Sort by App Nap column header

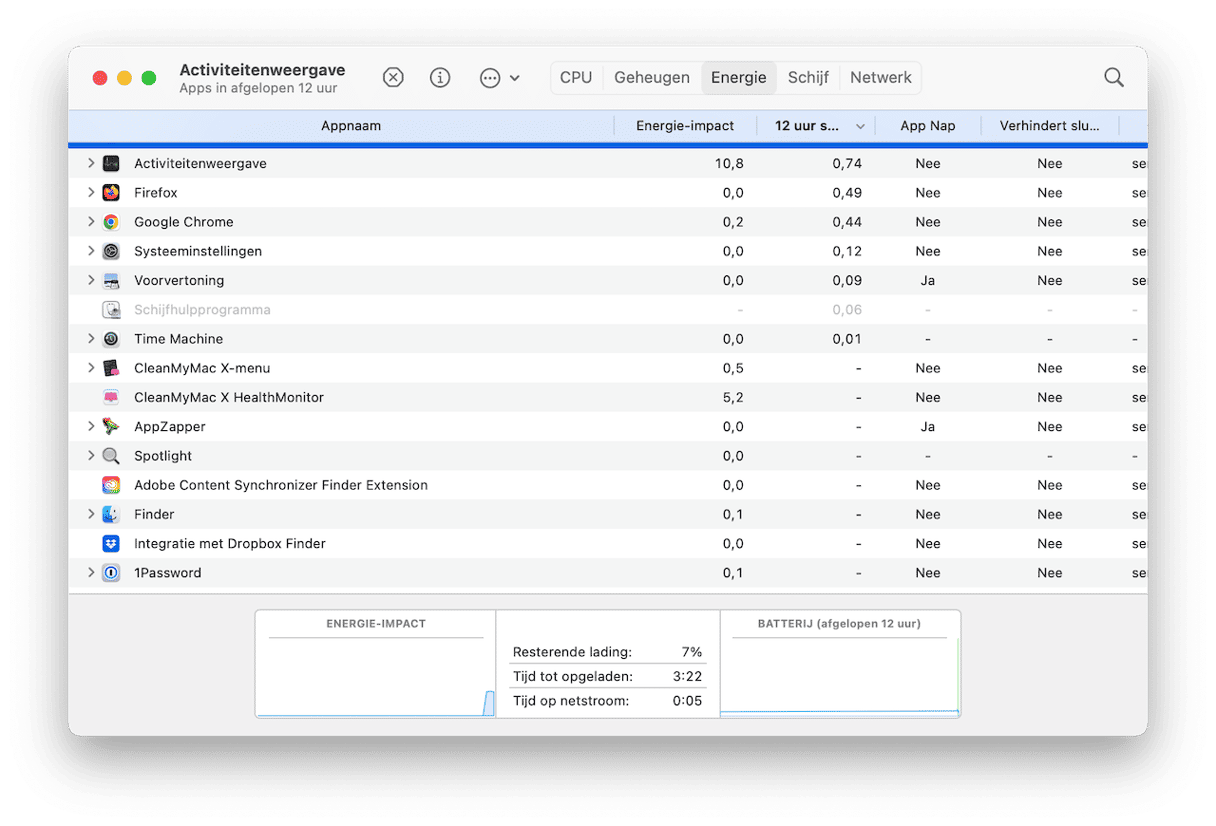click(927, 126)
